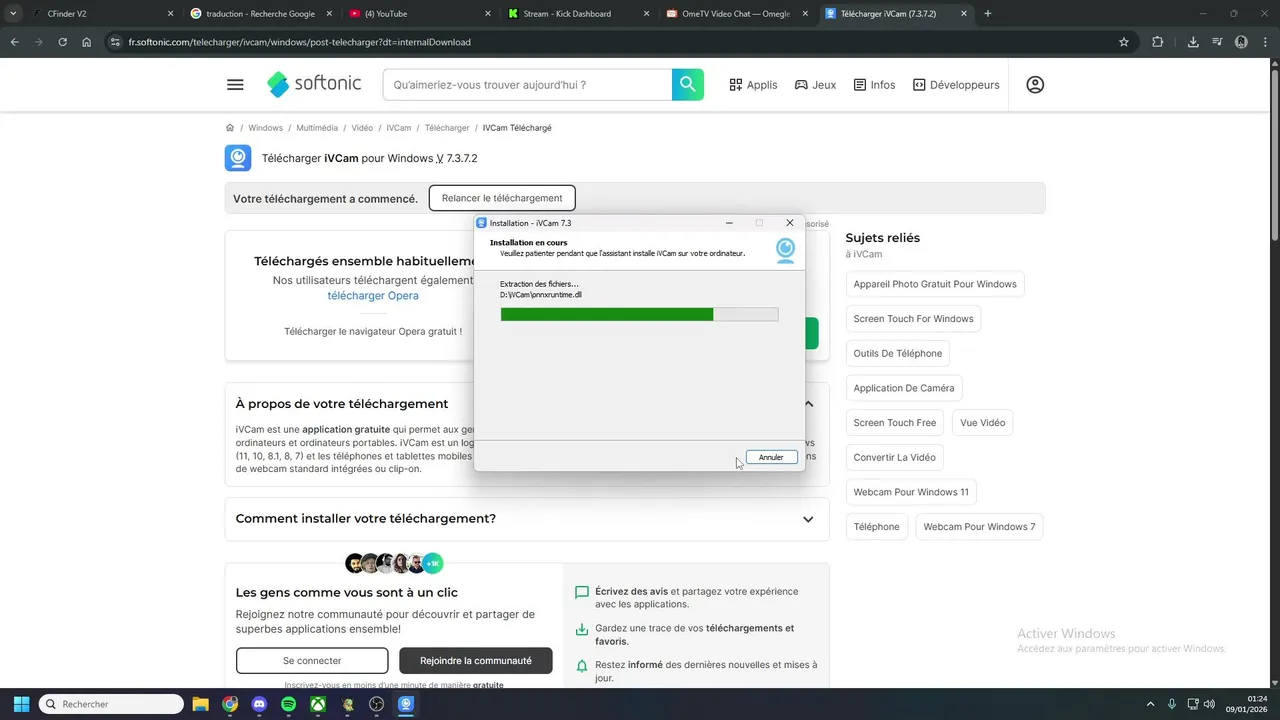Click the browser reload button

coord(62,42)
